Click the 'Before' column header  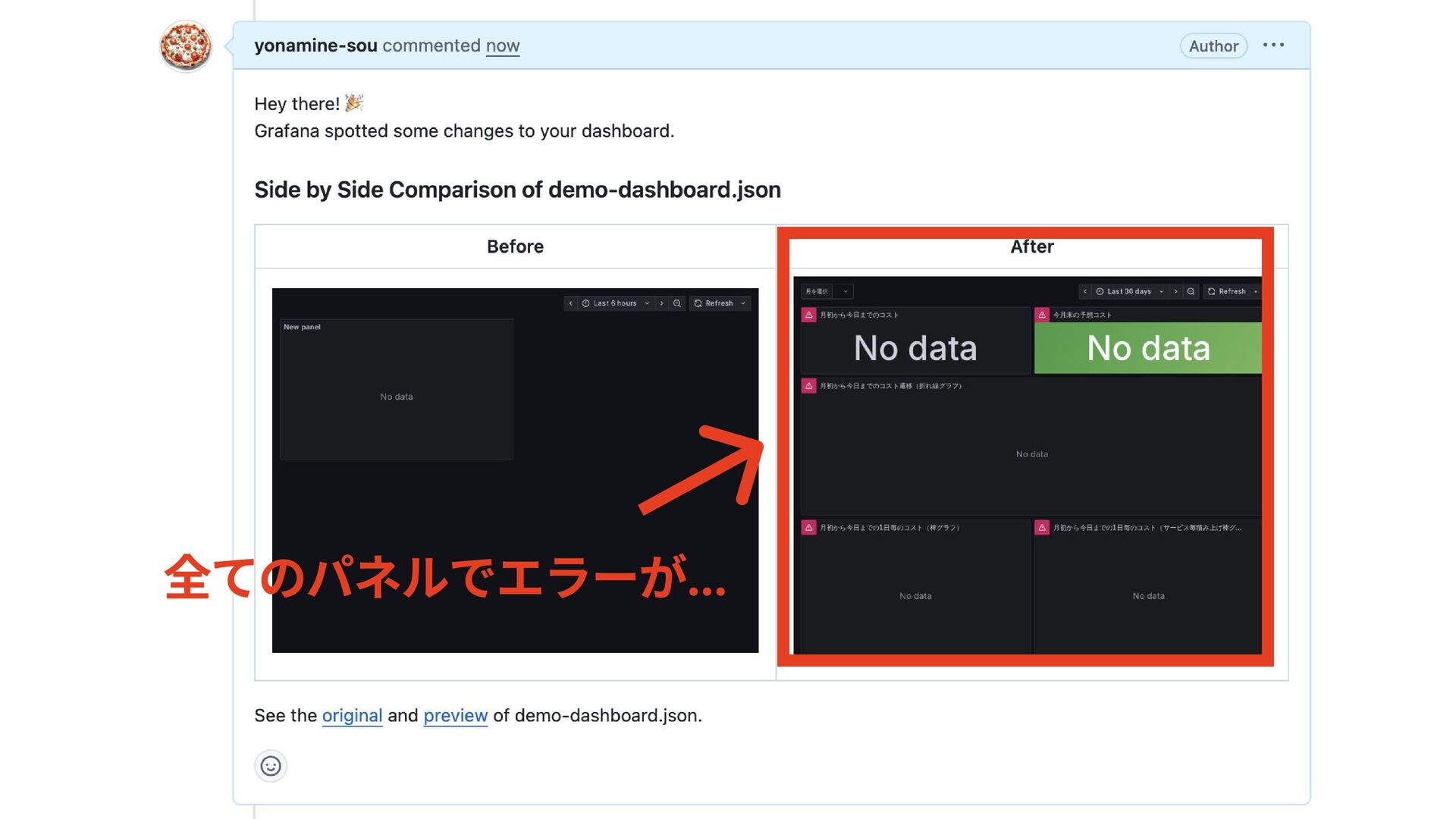click(515, 246)
